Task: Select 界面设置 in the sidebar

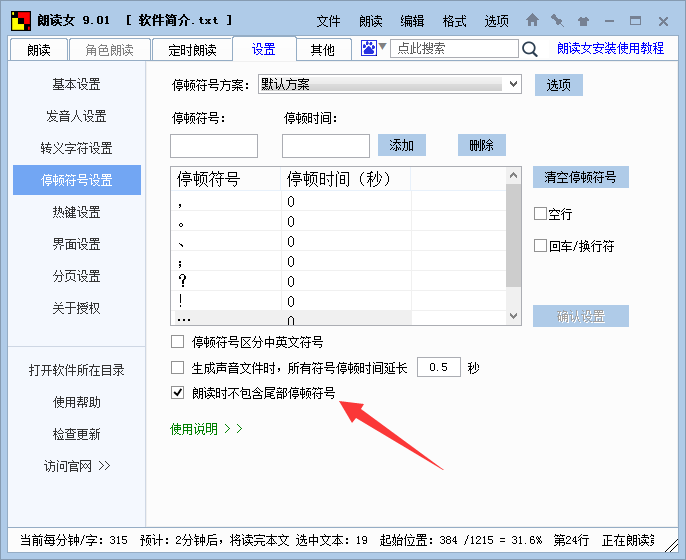Action: 77,244
